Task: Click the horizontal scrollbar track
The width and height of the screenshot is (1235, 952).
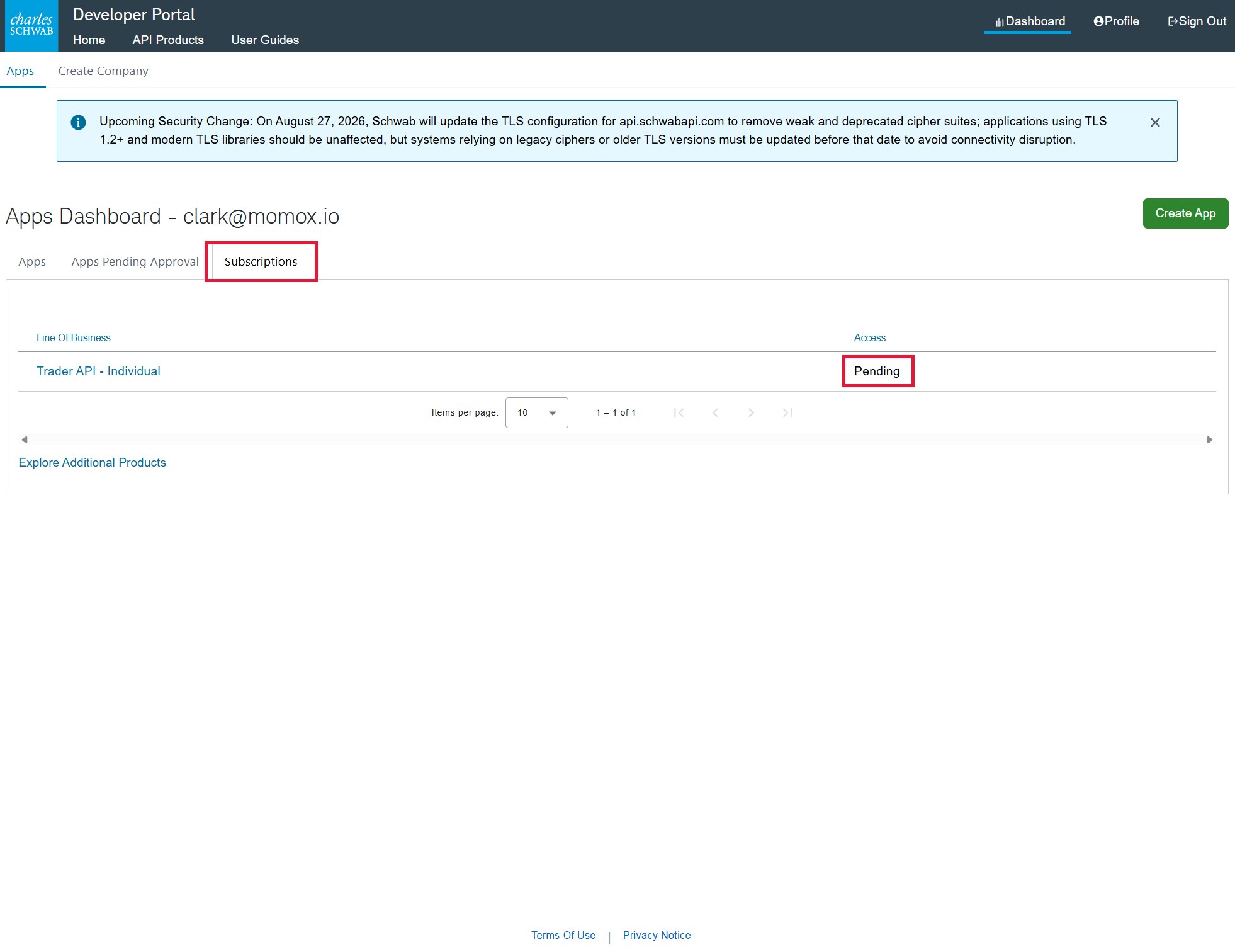Action: pyautogui.click(x=617, y=439)
